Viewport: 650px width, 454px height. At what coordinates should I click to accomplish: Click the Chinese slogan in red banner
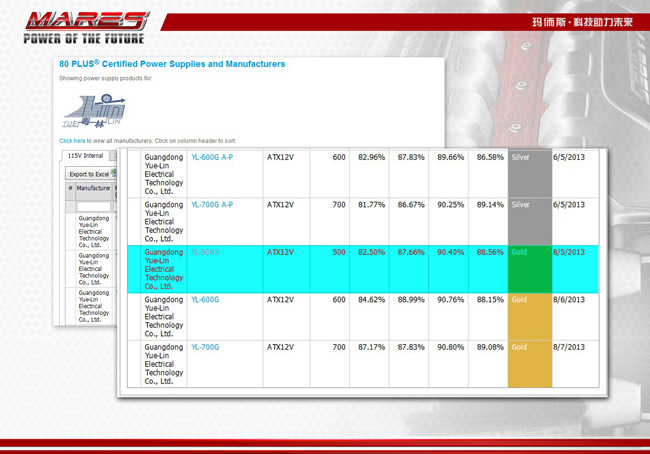coord(582,22)
